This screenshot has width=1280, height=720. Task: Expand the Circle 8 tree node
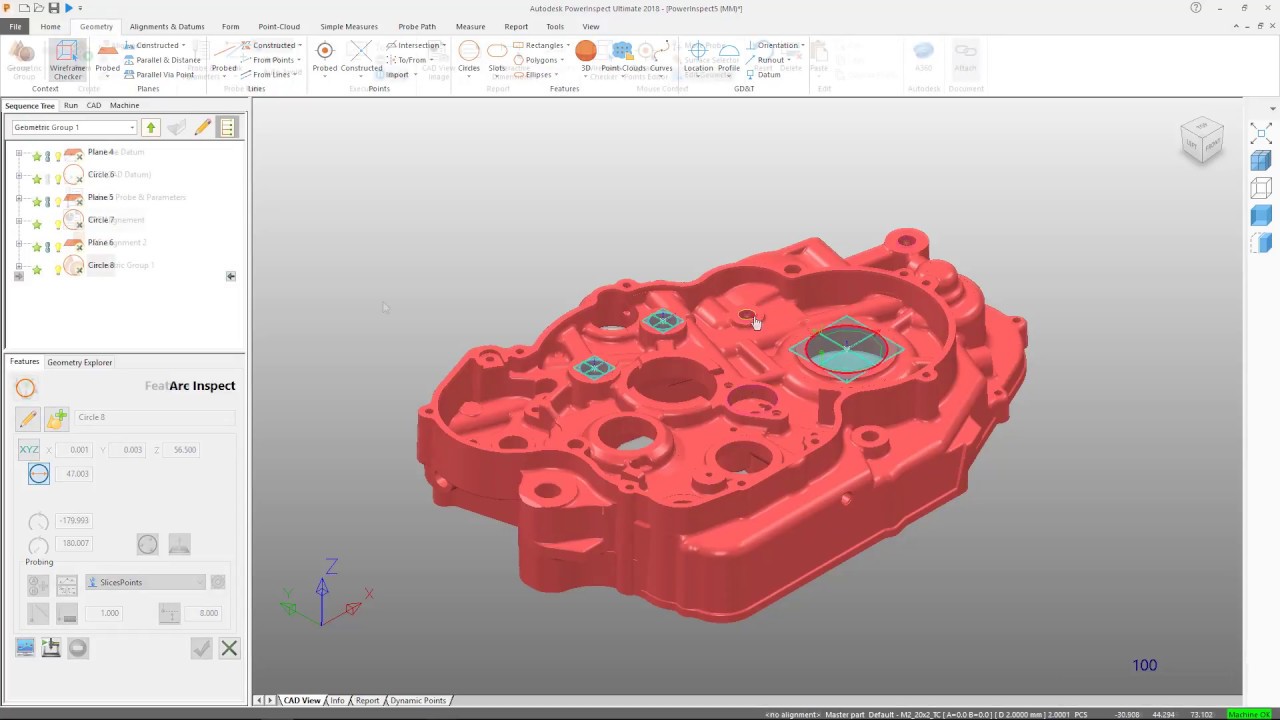19,267
